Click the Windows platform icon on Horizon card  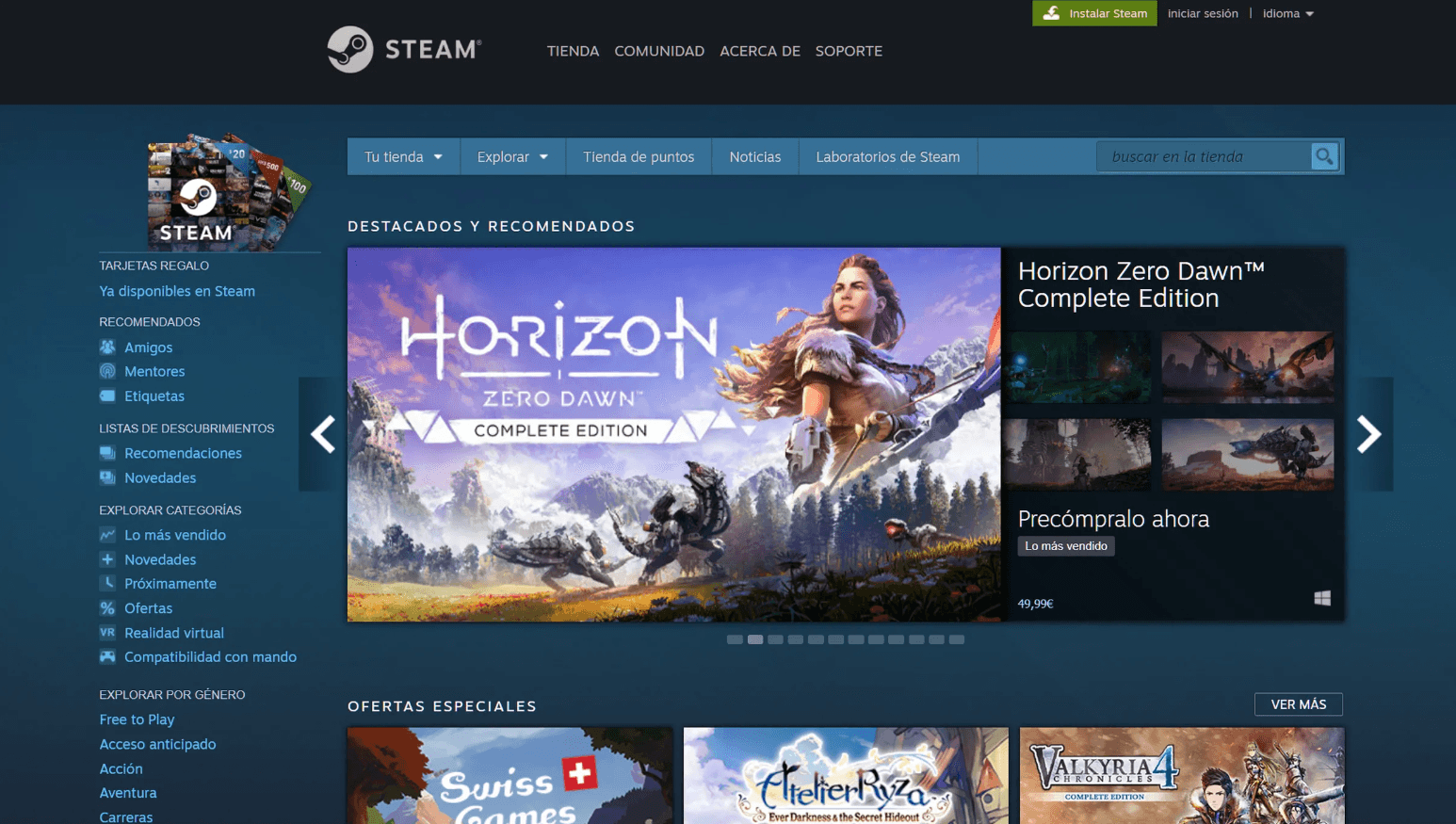(1322, 598)
